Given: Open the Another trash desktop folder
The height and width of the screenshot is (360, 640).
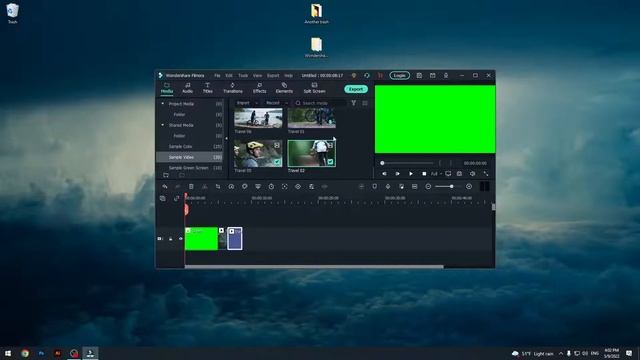Looking at the screenshot, I should (x=316, y=13).
